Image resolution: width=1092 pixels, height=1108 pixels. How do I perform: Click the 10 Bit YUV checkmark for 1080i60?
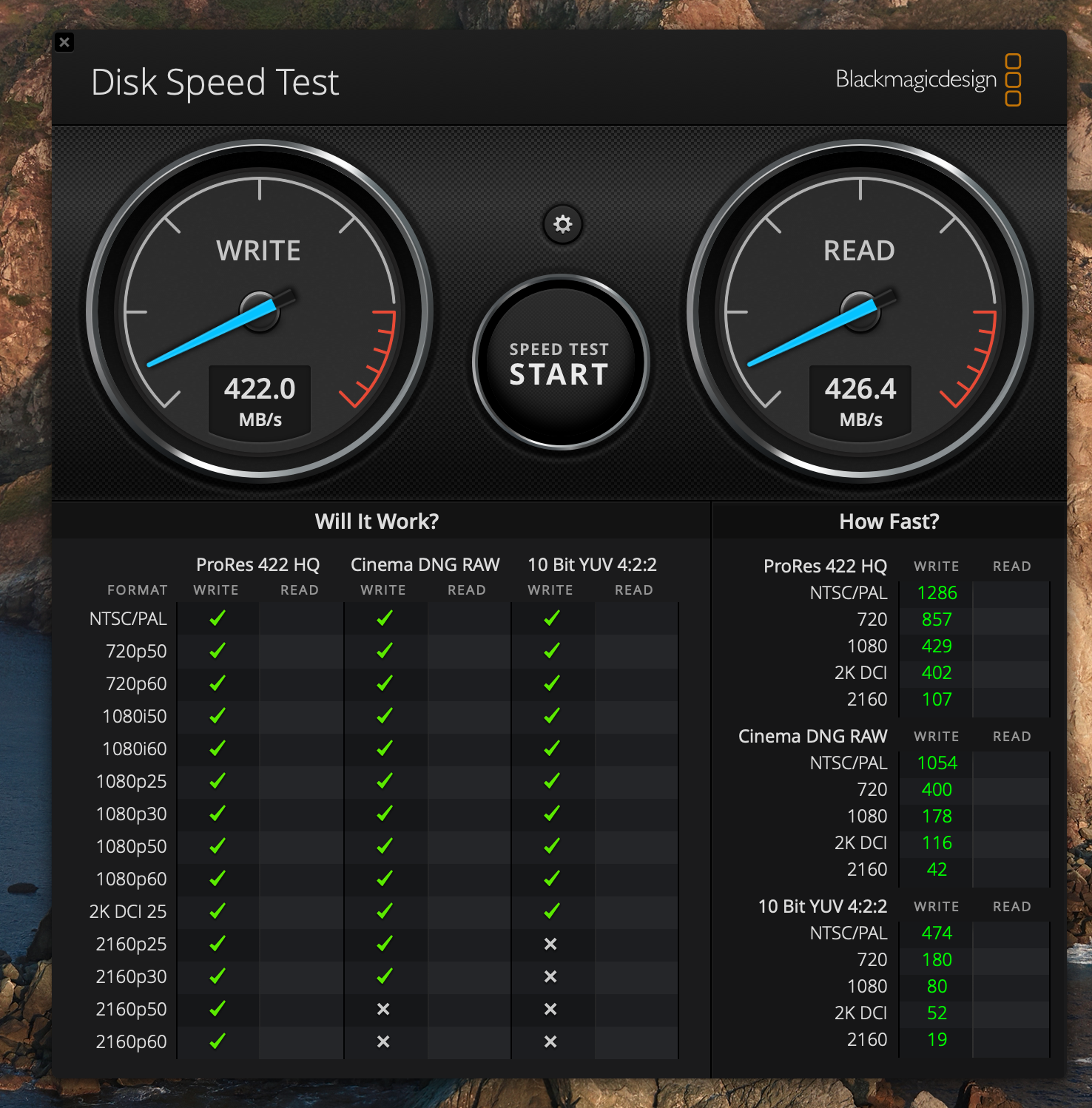point(552,749)
